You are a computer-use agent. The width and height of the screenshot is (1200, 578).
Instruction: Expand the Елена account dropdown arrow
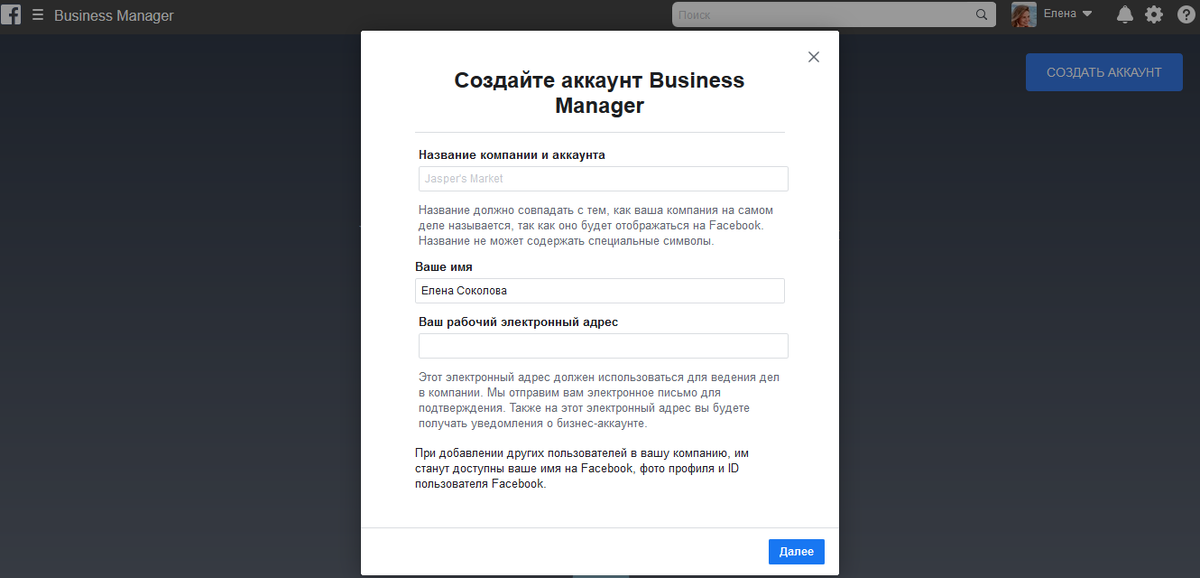[1087, 15]
